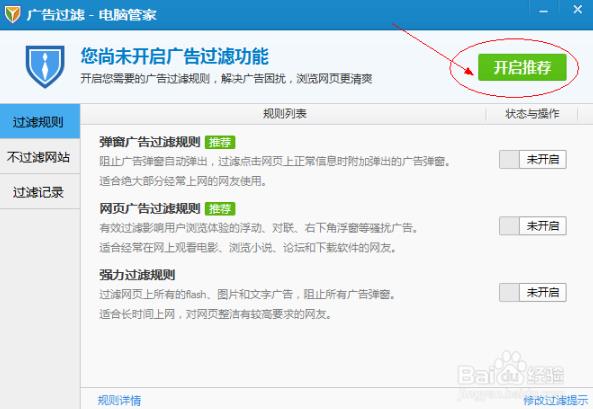
Task: Select the 过滤规则 sidebar tab
Action: [x=40, y=121]
